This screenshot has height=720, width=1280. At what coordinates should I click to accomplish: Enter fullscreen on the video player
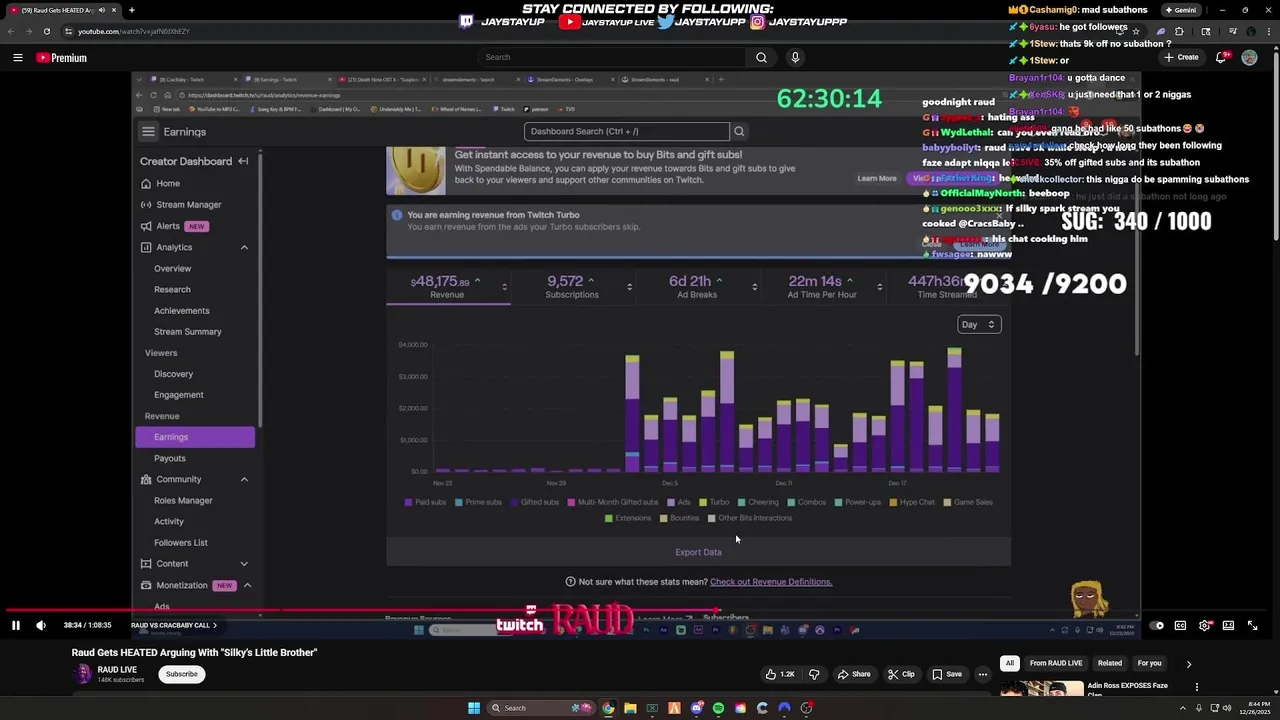(x=1252, y=625)
